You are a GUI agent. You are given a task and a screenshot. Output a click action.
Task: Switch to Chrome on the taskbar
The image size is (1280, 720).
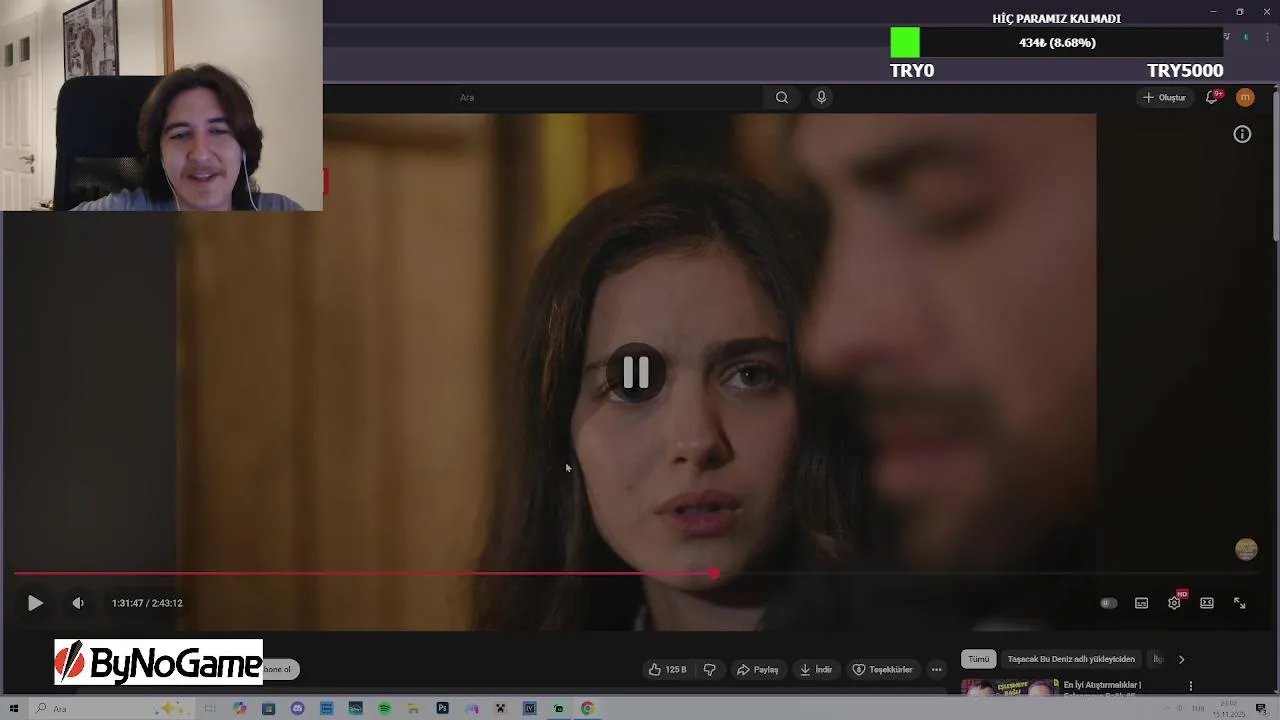click(587, 708)
